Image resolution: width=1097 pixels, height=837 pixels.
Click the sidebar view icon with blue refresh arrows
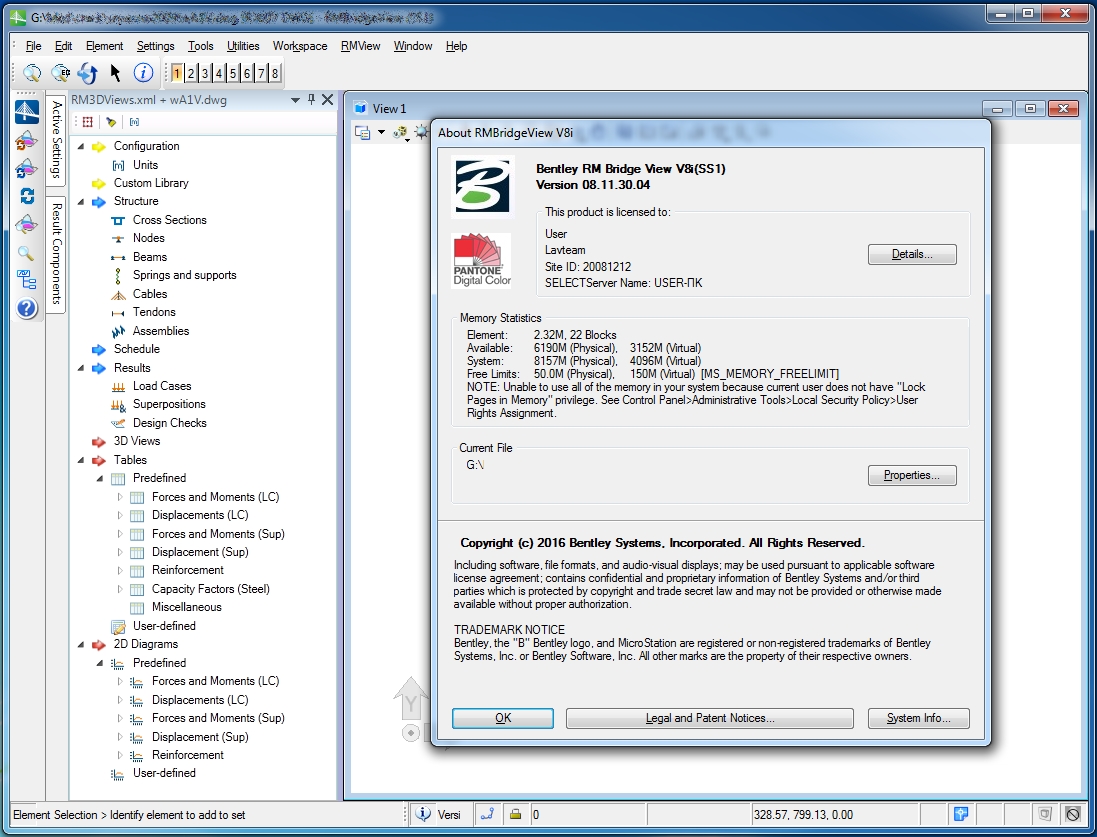[27, 169]
